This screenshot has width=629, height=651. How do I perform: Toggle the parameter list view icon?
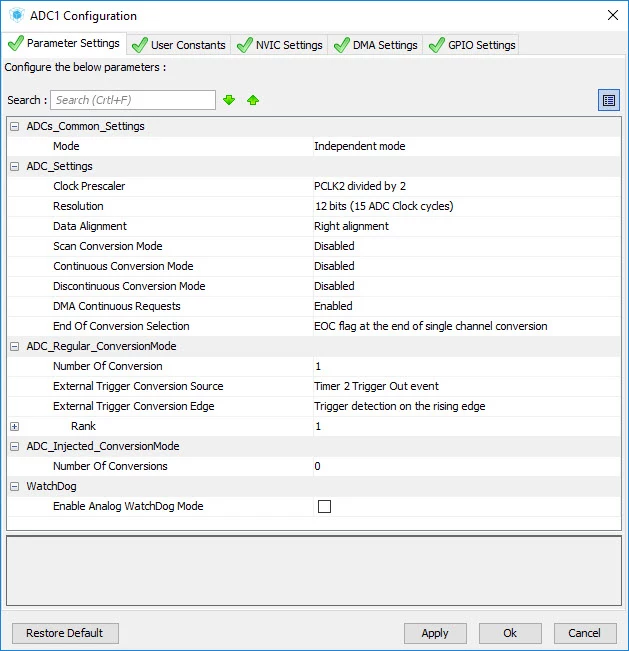coord(609,100)
